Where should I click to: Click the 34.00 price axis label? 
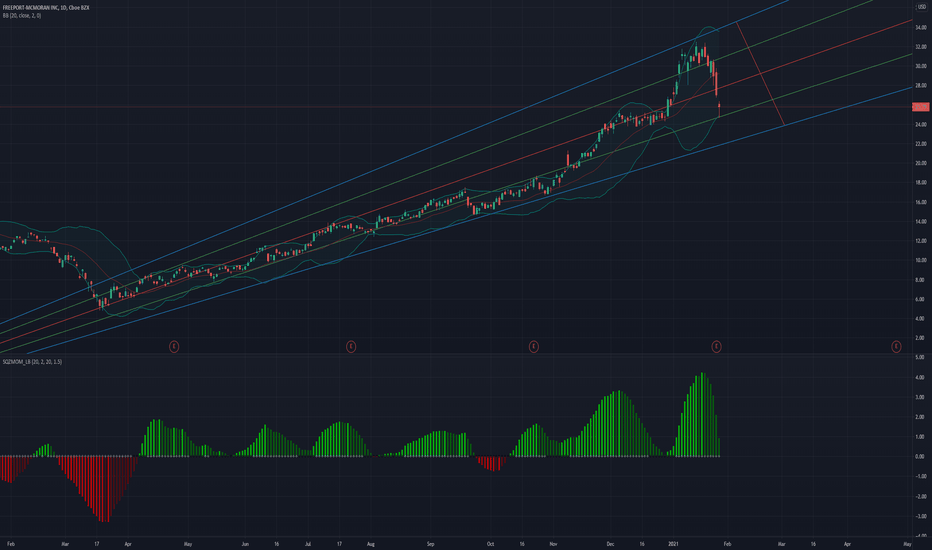coord(920,27)
